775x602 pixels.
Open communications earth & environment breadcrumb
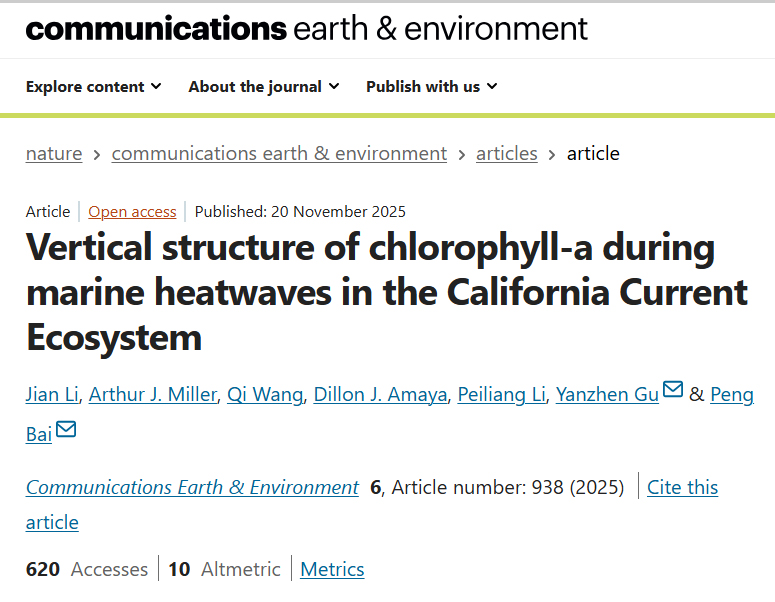279,154
